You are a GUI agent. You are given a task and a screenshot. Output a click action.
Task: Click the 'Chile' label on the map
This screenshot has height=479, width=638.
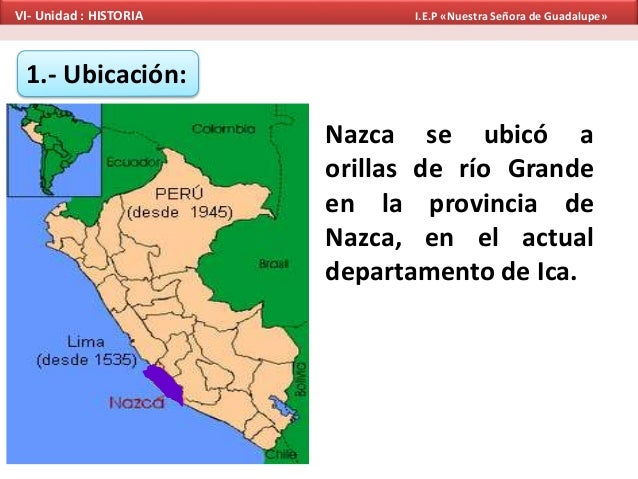pos(281,454)
